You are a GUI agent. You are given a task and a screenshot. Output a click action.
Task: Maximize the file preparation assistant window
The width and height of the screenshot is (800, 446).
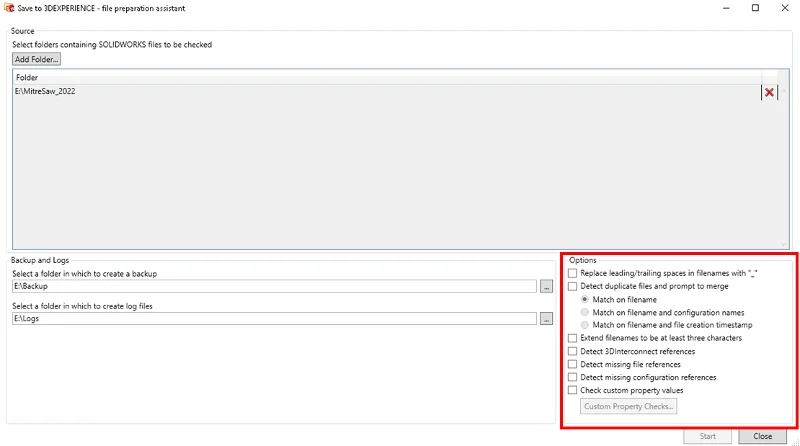(755, 8)
